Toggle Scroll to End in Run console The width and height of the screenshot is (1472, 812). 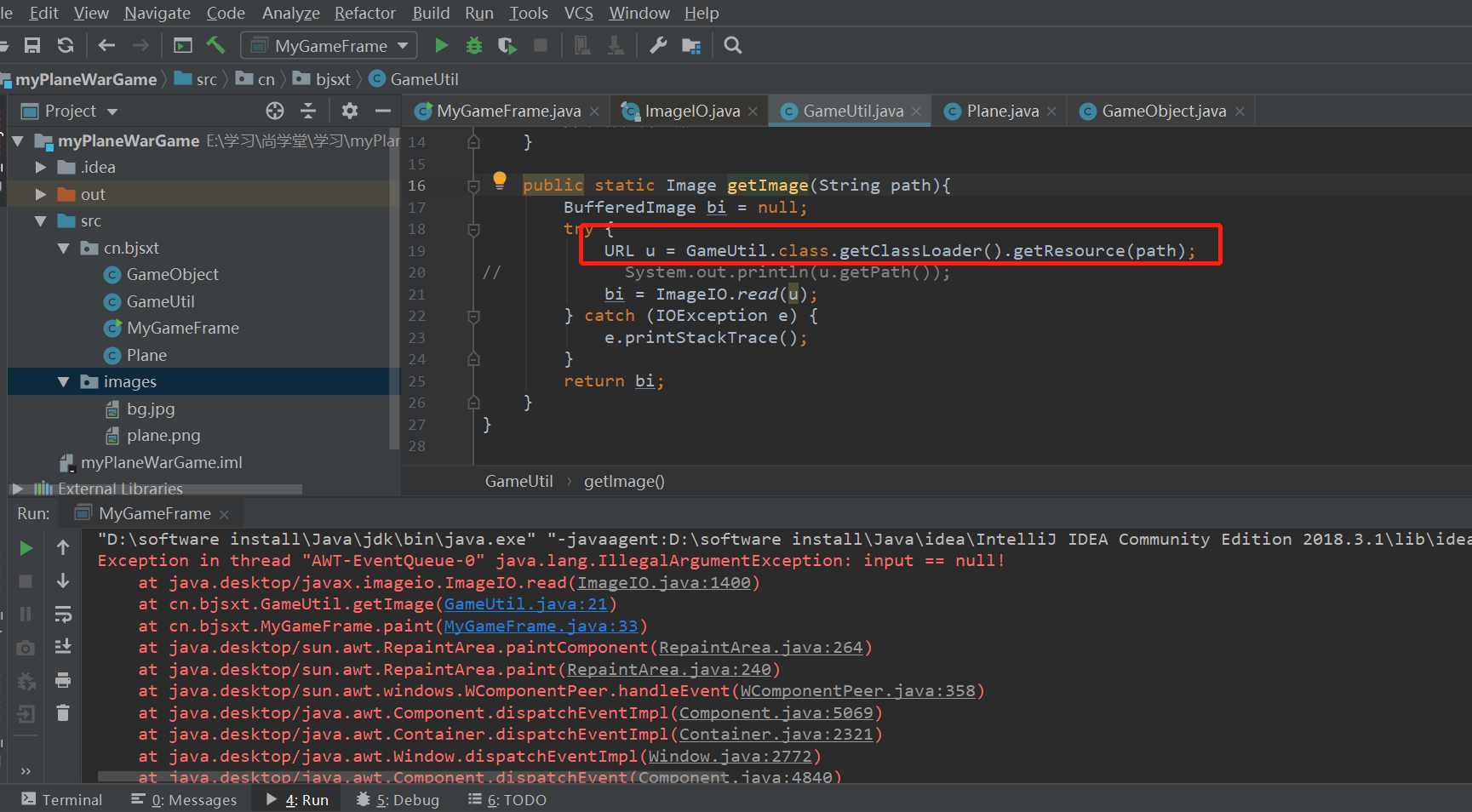click(x=63, y=647)
